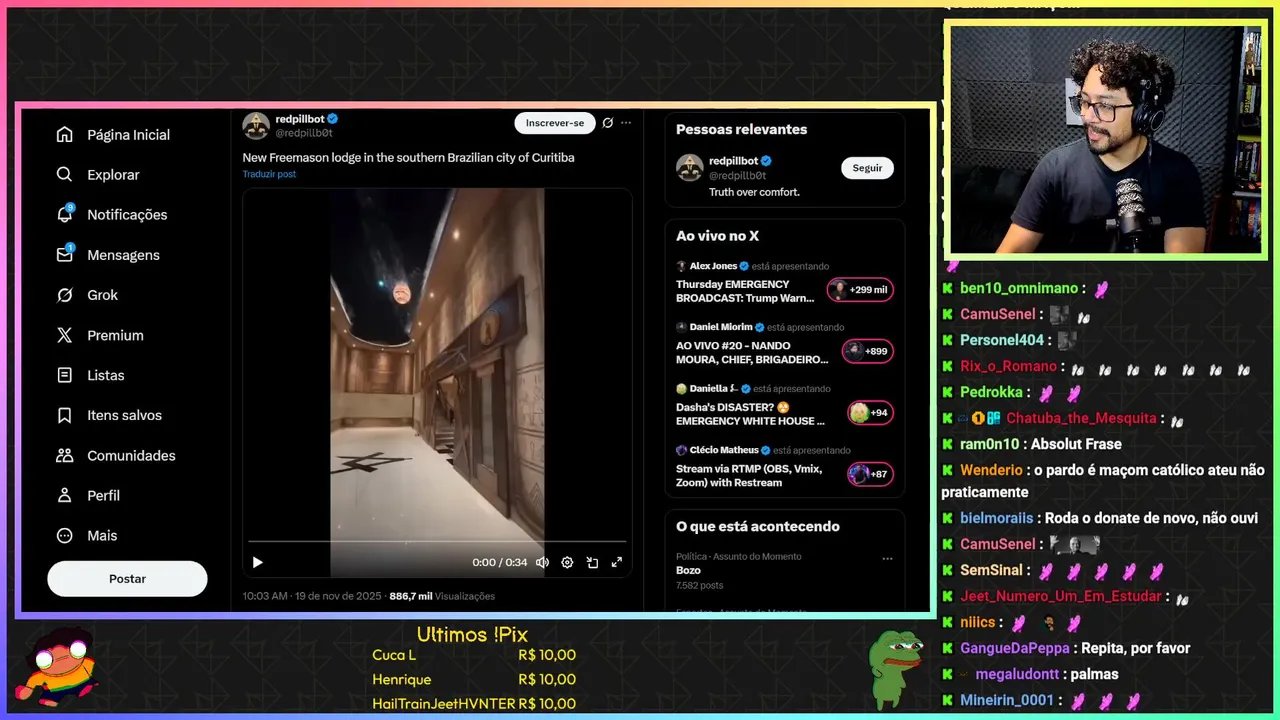
Task: Open redpillbot avatar on post
Action: click(256, 125)
